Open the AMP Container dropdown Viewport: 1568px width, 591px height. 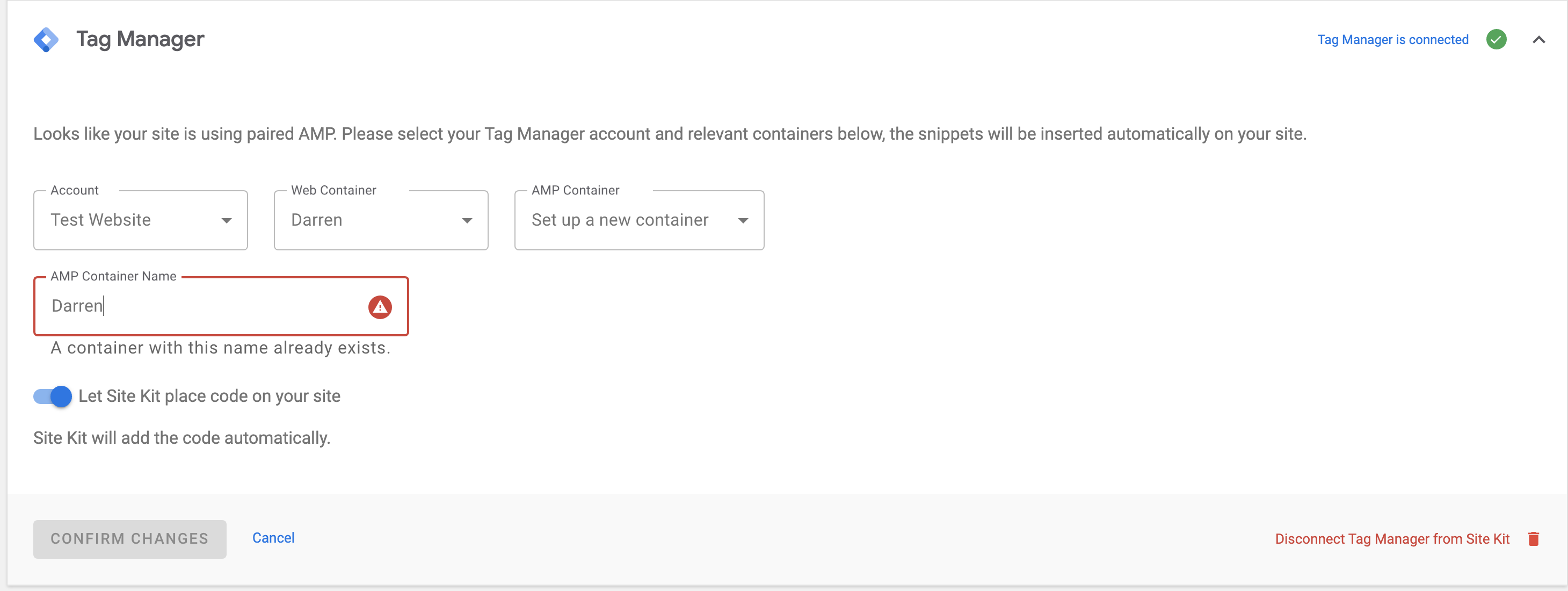pyautogui.click(x=638, y=221)
